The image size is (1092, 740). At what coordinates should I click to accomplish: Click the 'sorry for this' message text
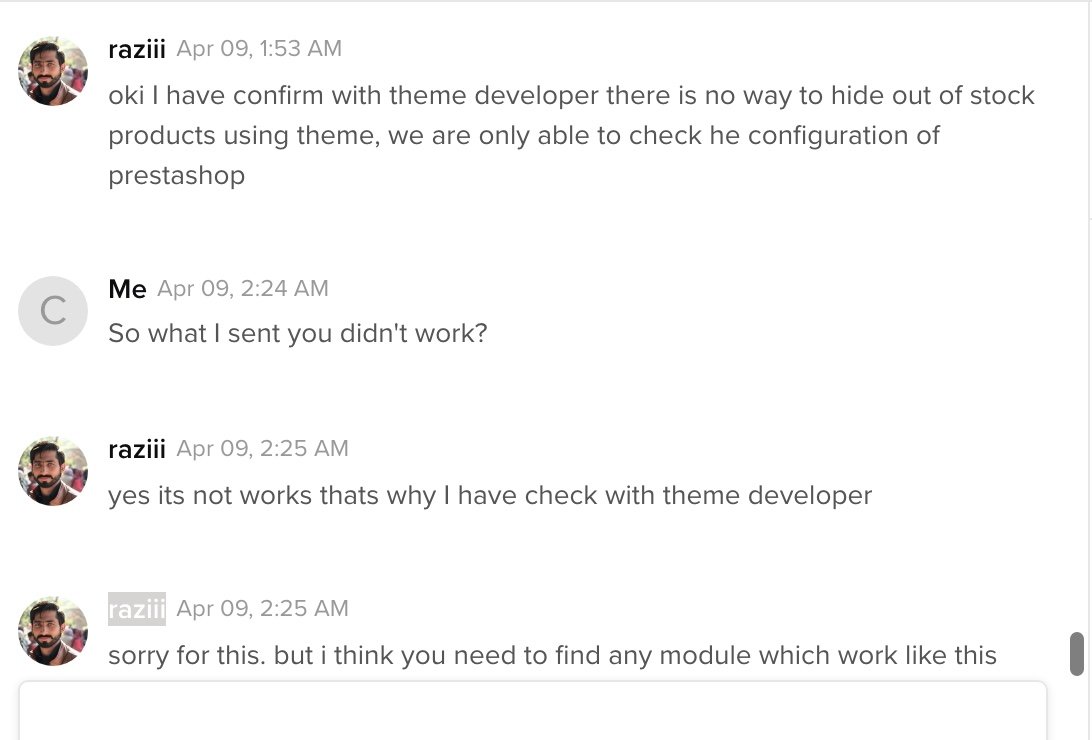(x=552, y=656)
